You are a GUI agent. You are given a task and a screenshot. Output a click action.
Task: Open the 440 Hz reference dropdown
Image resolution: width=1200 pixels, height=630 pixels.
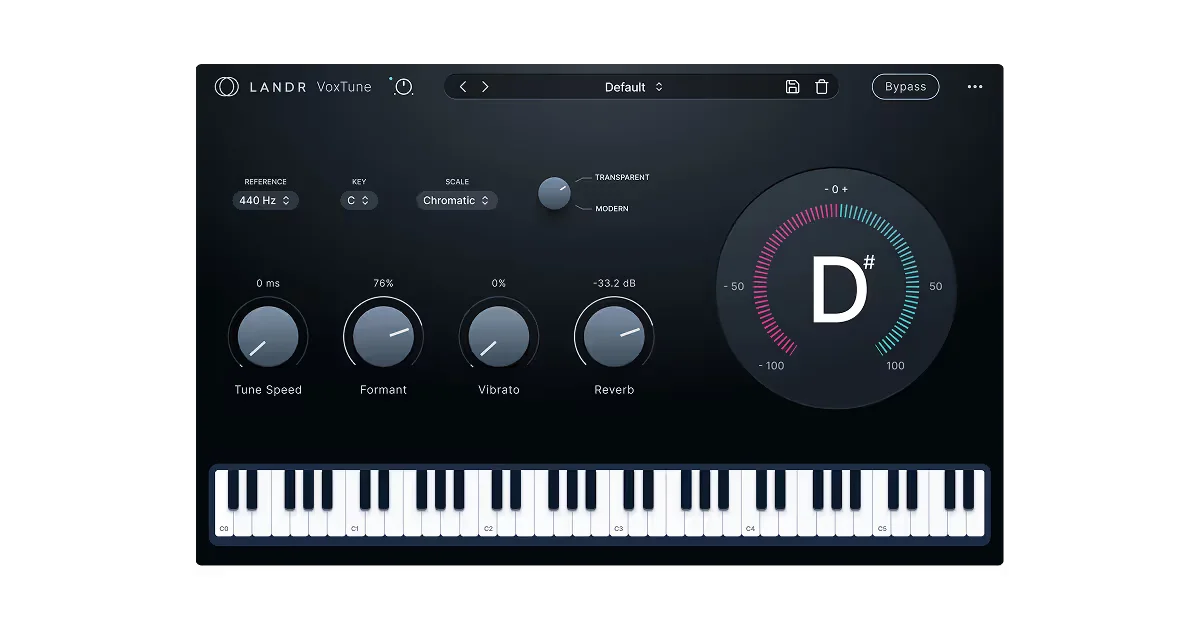(265, 200)
